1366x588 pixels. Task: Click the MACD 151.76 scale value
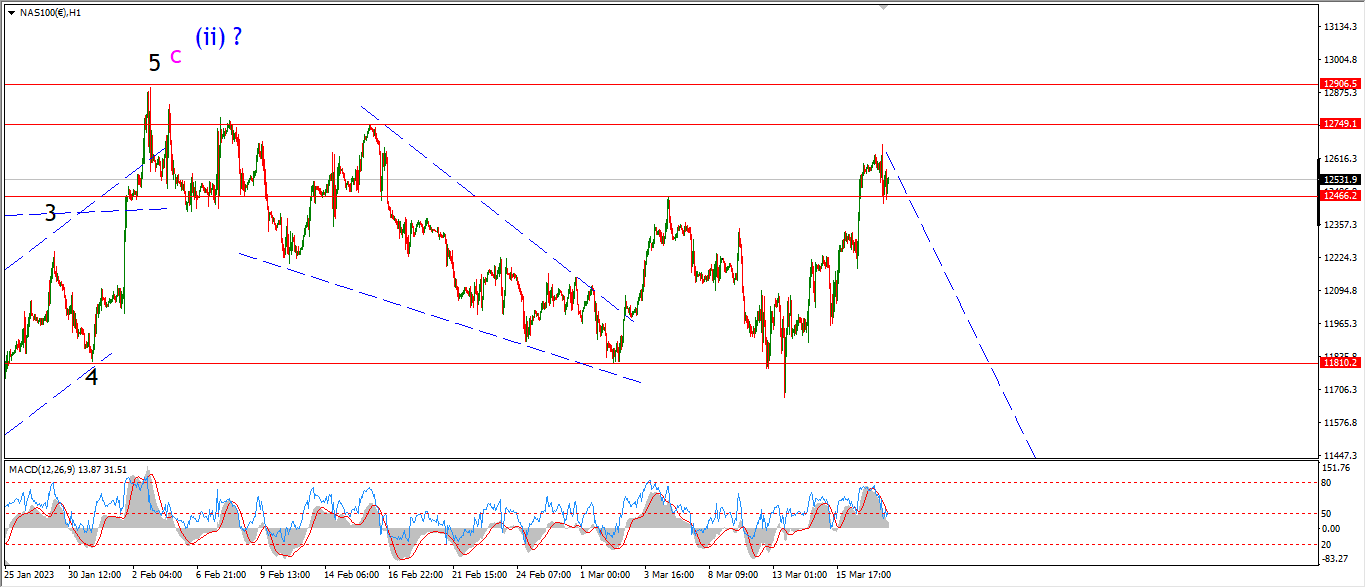click(1337, 467)
